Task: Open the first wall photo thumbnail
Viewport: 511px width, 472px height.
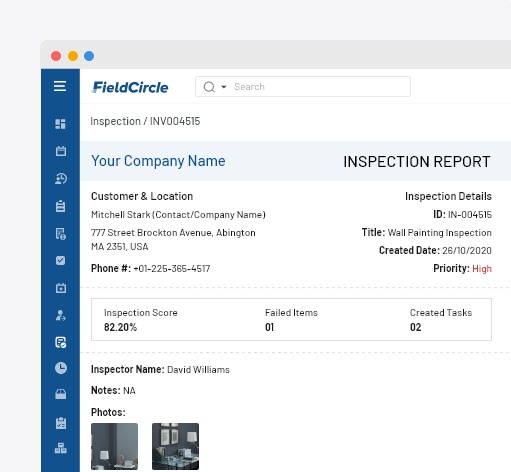Action: pos(114,446)
